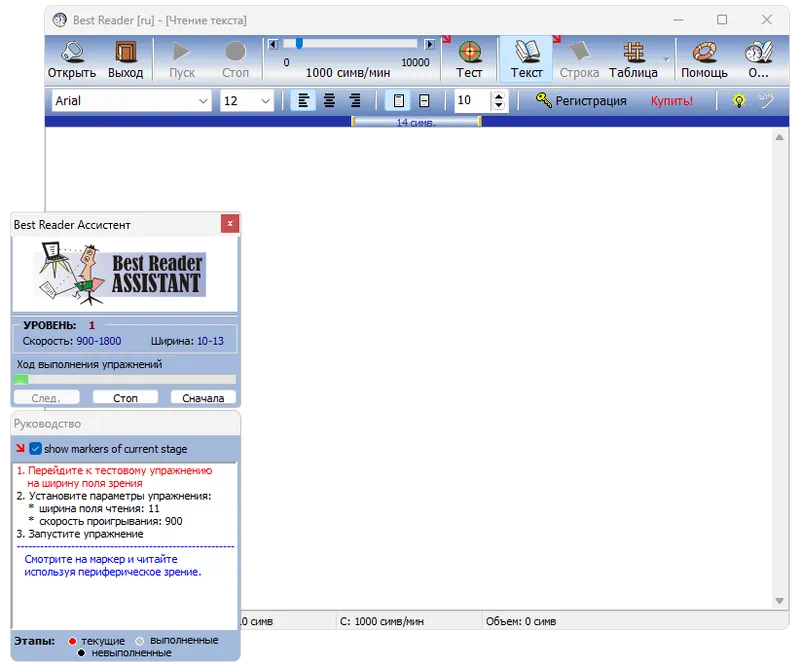
Task: Click the right handle of the ruler marker
Action: click(480, 121)
